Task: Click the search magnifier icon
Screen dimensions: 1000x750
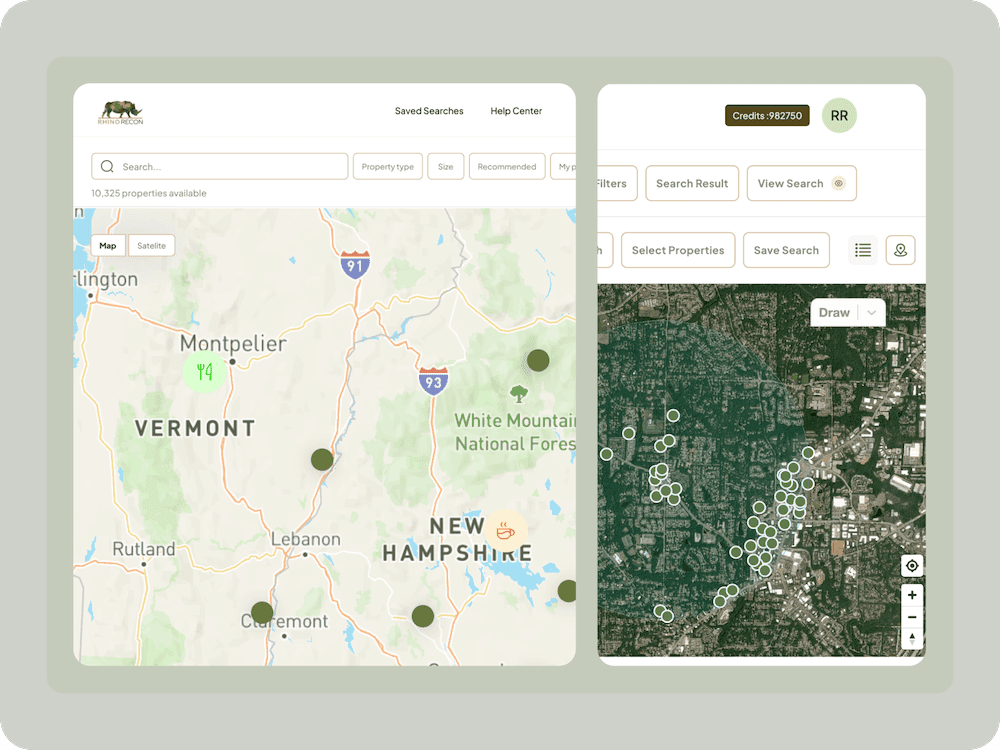Action: pyautogui.click(x=107, y=166)
